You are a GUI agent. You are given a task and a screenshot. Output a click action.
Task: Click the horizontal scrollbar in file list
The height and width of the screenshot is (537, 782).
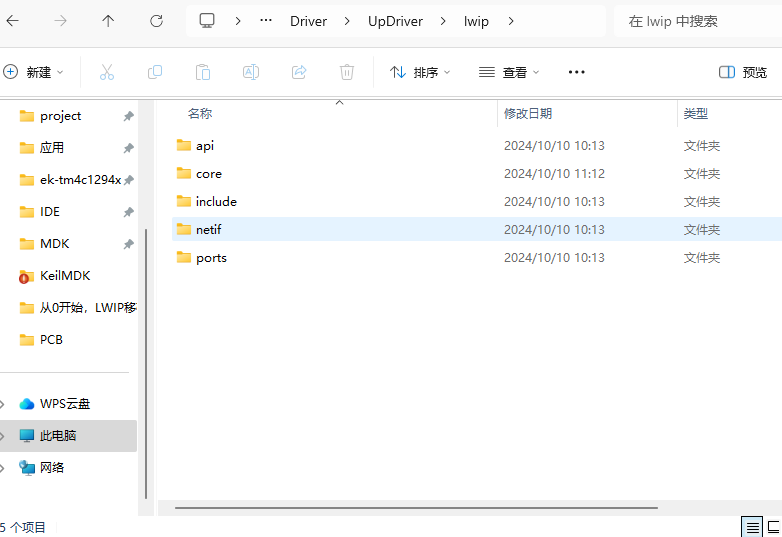416,508
